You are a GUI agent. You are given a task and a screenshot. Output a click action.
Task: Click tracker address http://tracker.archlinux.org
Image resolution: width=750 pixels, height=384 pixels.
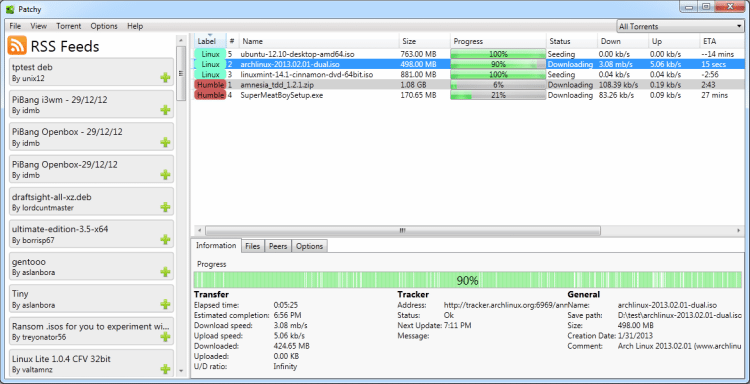coord(505,305)
